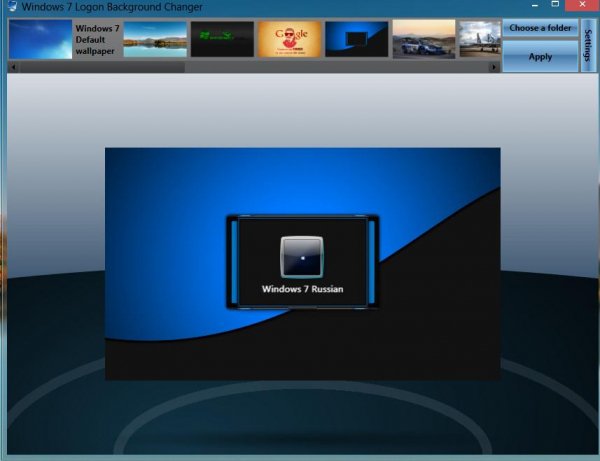
Task: Click the app icon in the title bar
Action: [13, 6]
